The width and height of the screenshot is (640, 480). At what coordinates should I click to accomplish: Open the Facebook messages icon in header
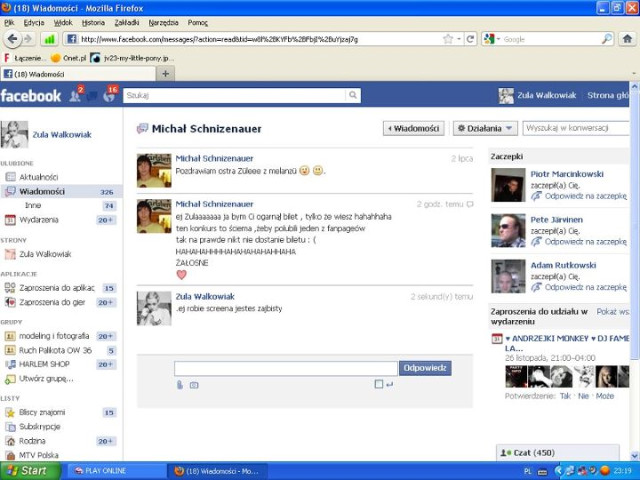pyautogui.click(x=92, y=96)
